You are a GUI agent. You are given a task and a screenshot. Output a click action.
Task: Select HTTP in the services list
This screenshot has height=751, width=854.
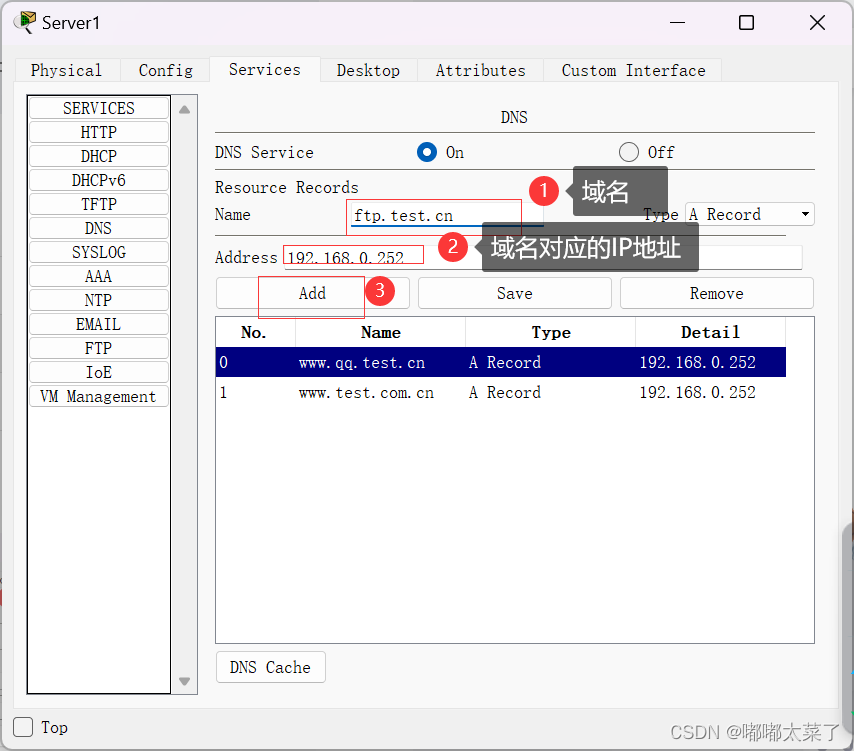(99, 132)
